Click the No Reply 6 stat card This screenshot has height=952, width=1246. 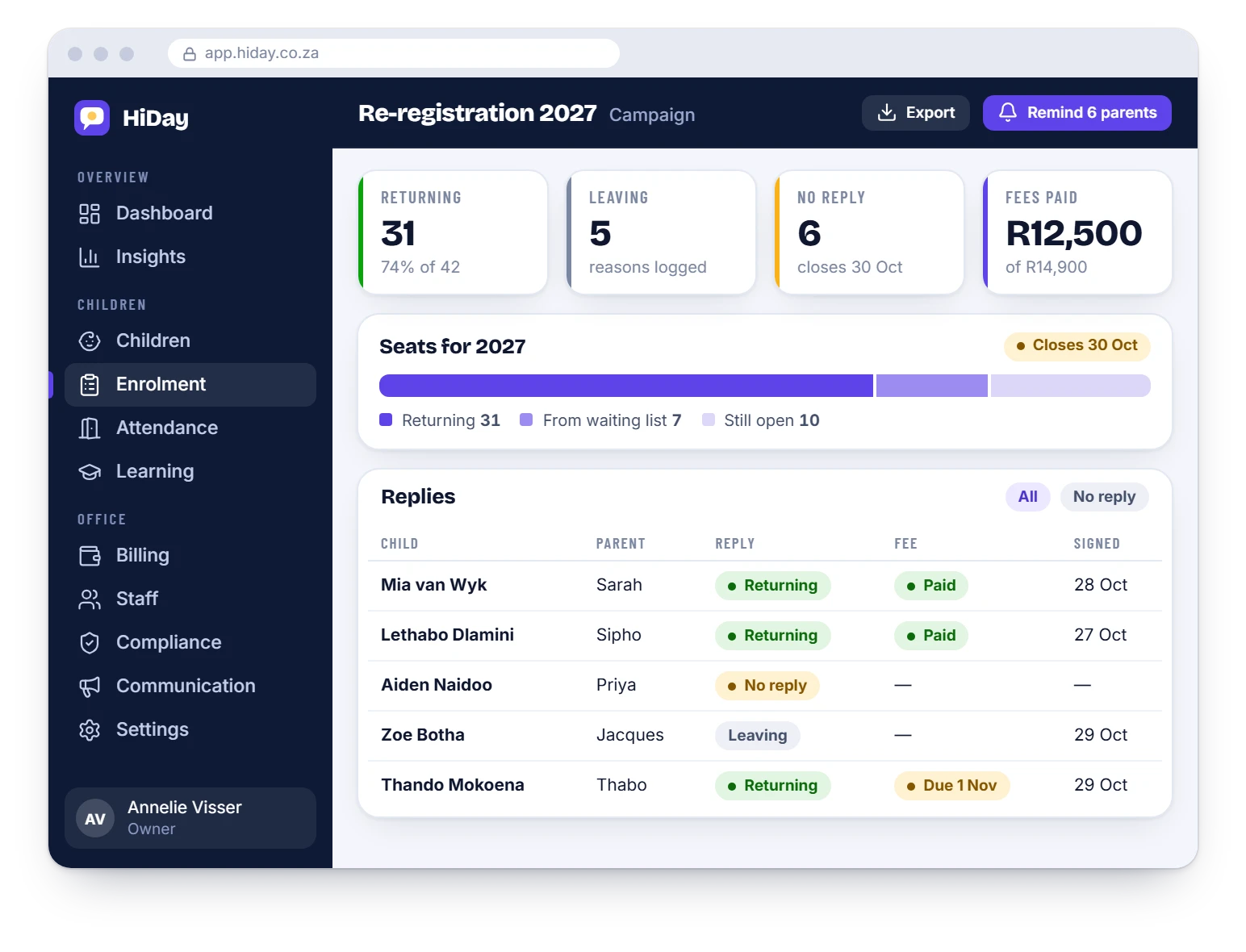[x=870, y=232]
